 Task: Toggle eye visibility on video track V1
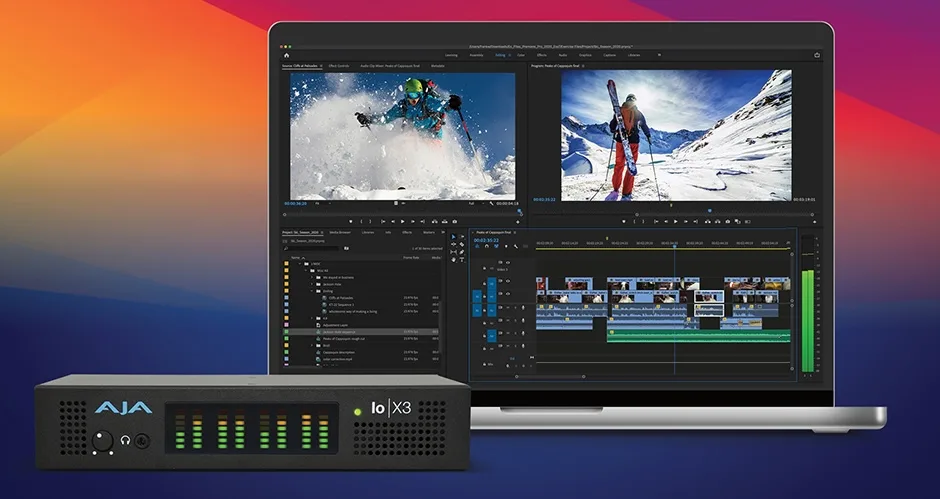(508, 294)
